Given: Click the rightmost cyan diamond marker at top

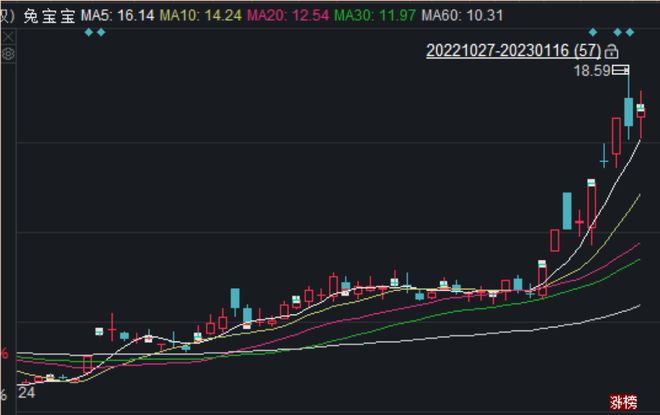Looking at the screenshot, I should (629, 32).
